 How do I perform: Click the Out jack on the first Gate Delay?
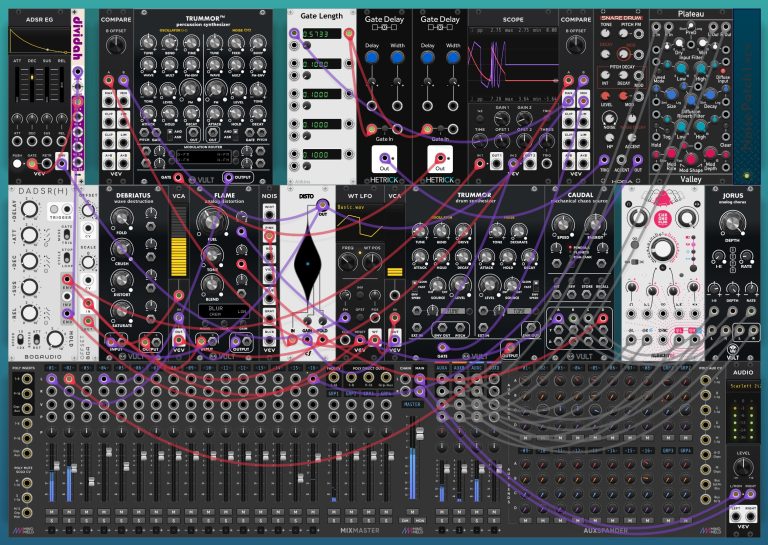pyautogui.click(x=384, y=158)
